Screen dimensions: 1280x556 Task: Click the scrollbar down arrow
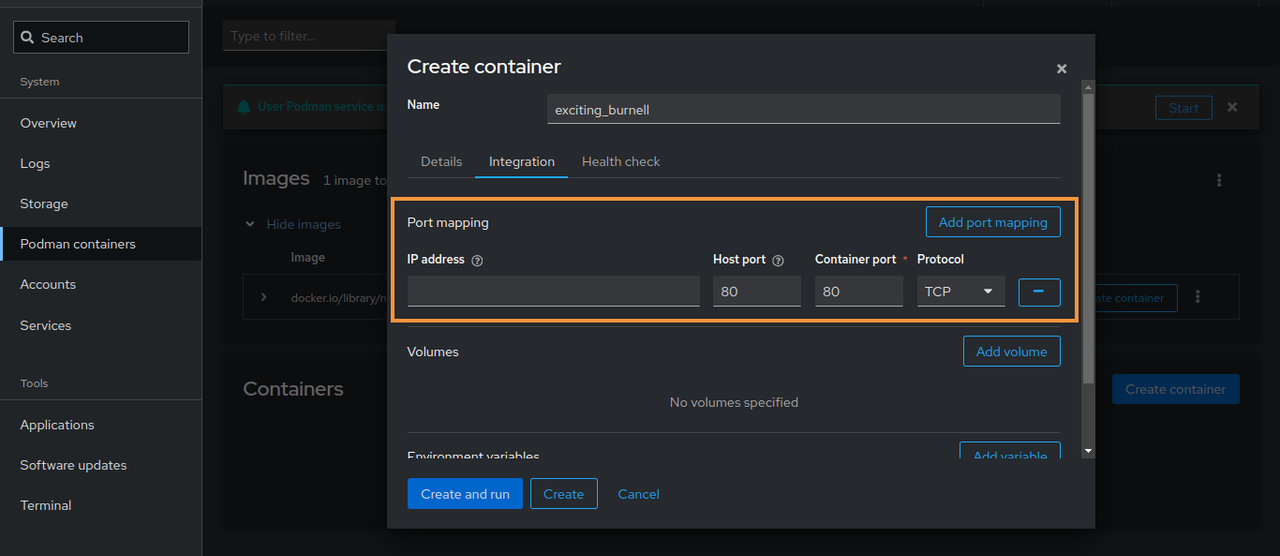tap(1088, 452)
